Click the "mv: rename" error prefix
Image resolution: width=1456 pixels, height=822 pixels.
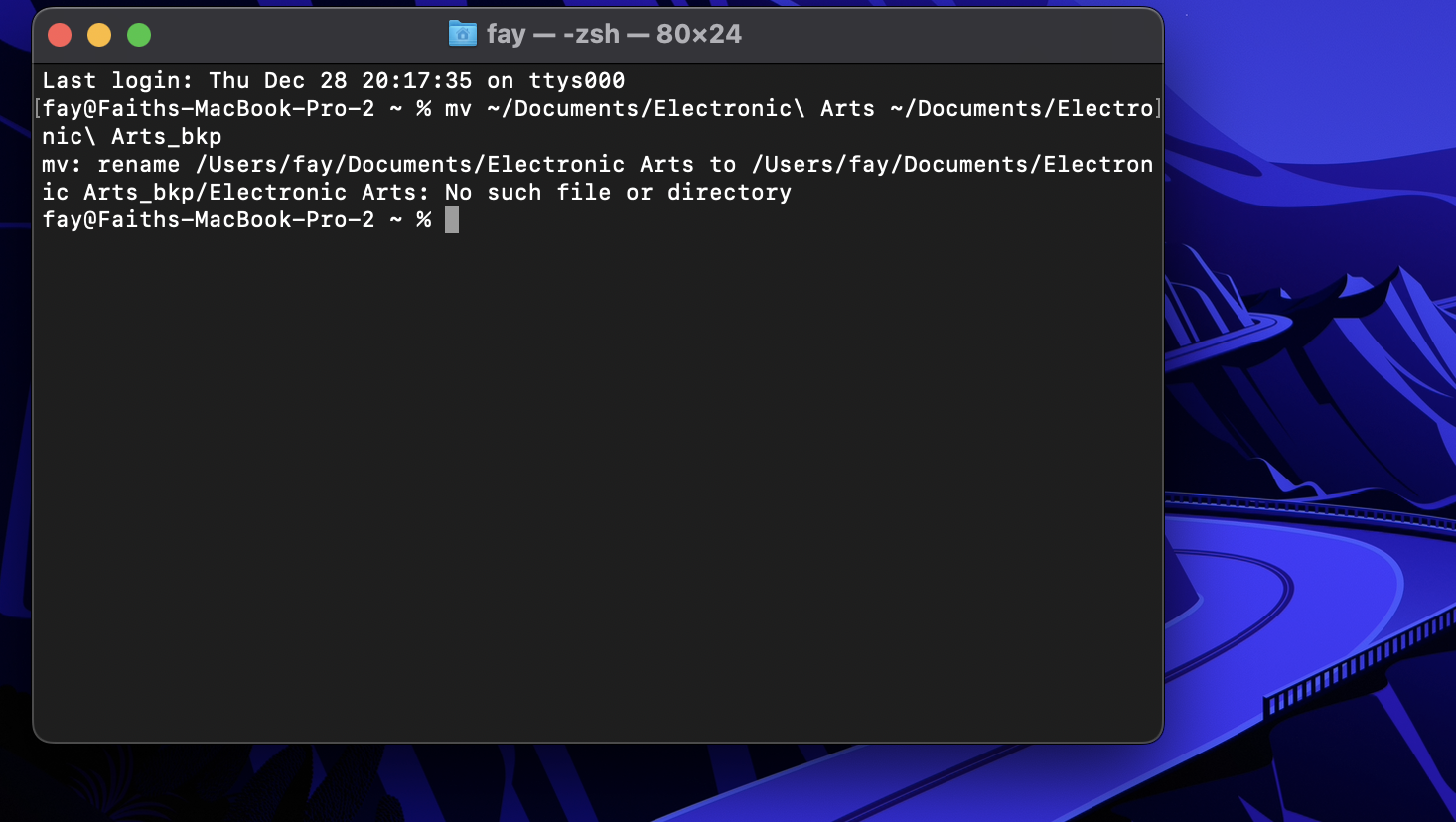[110, 164]
